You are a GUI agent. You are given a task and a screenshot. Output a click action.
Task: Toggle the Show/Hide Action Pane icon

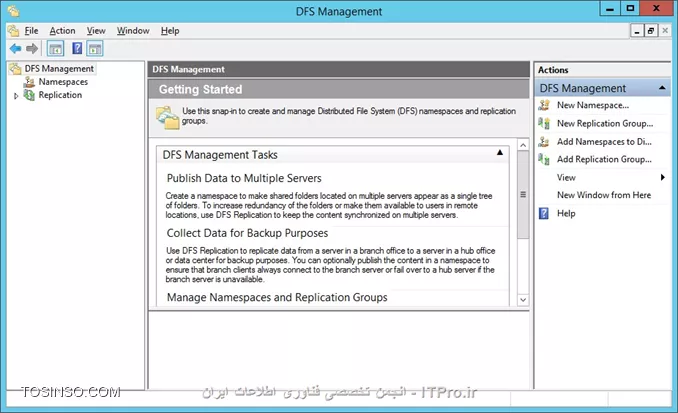(x=95, y=48)
